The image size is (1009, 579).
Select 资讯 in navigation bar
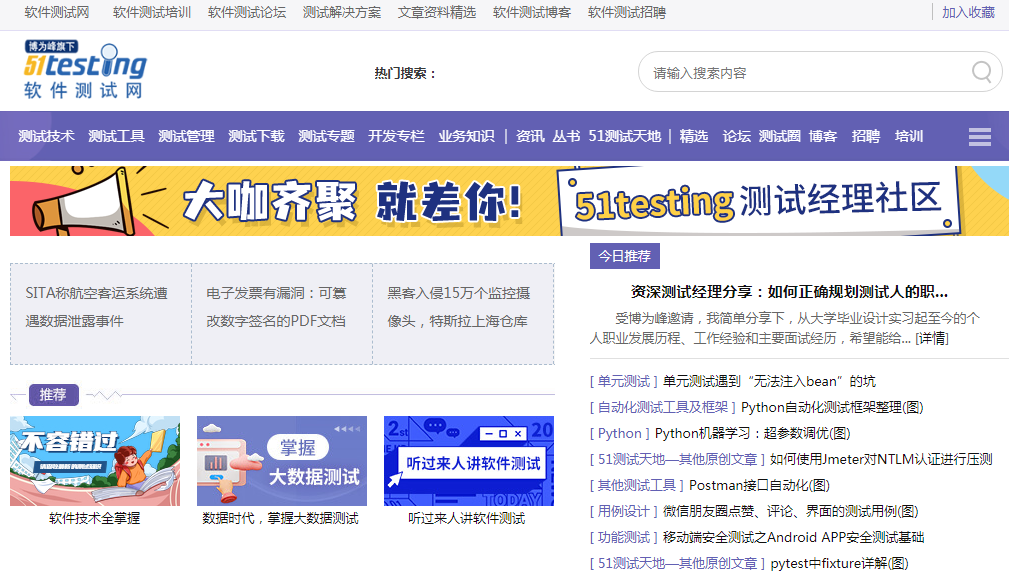coord(530,136)
